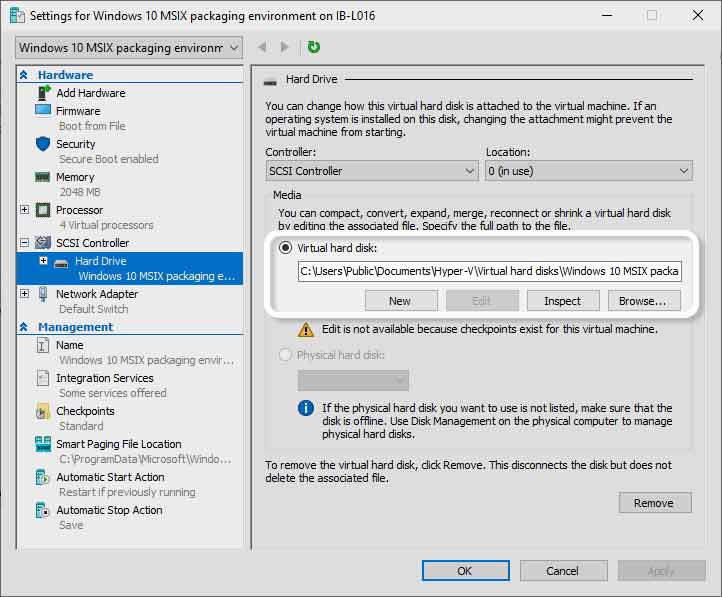This screenshot has width=722, height=597.
Task: Close the settings window
Action: click(698, 15)
